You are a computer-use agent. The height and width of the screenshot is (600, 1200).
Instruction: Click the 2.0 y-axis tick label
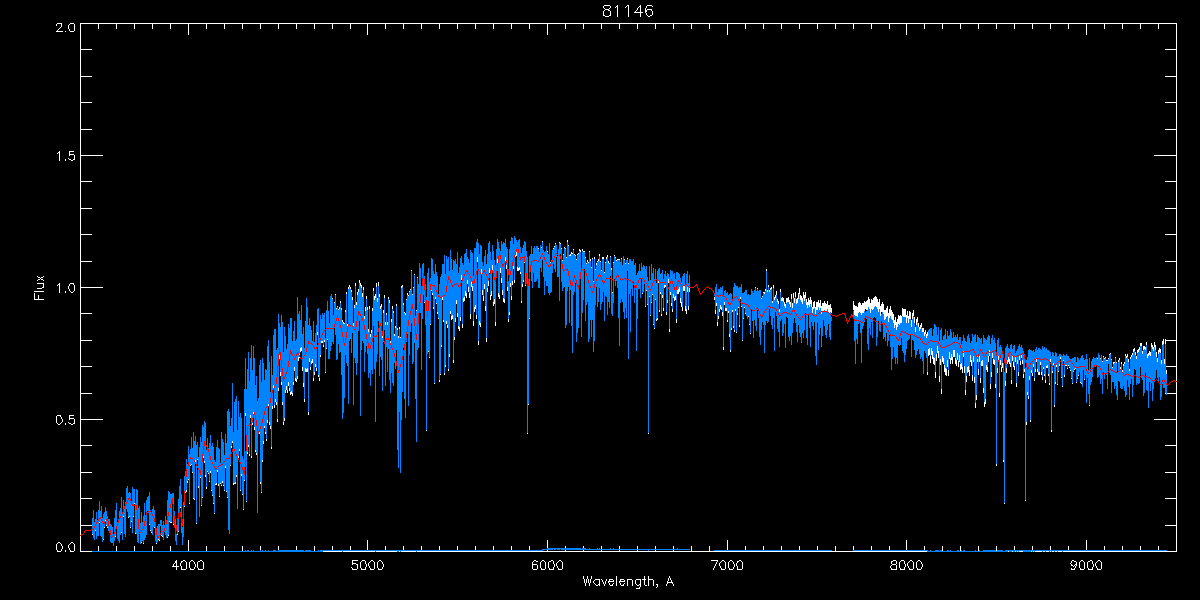65,27
